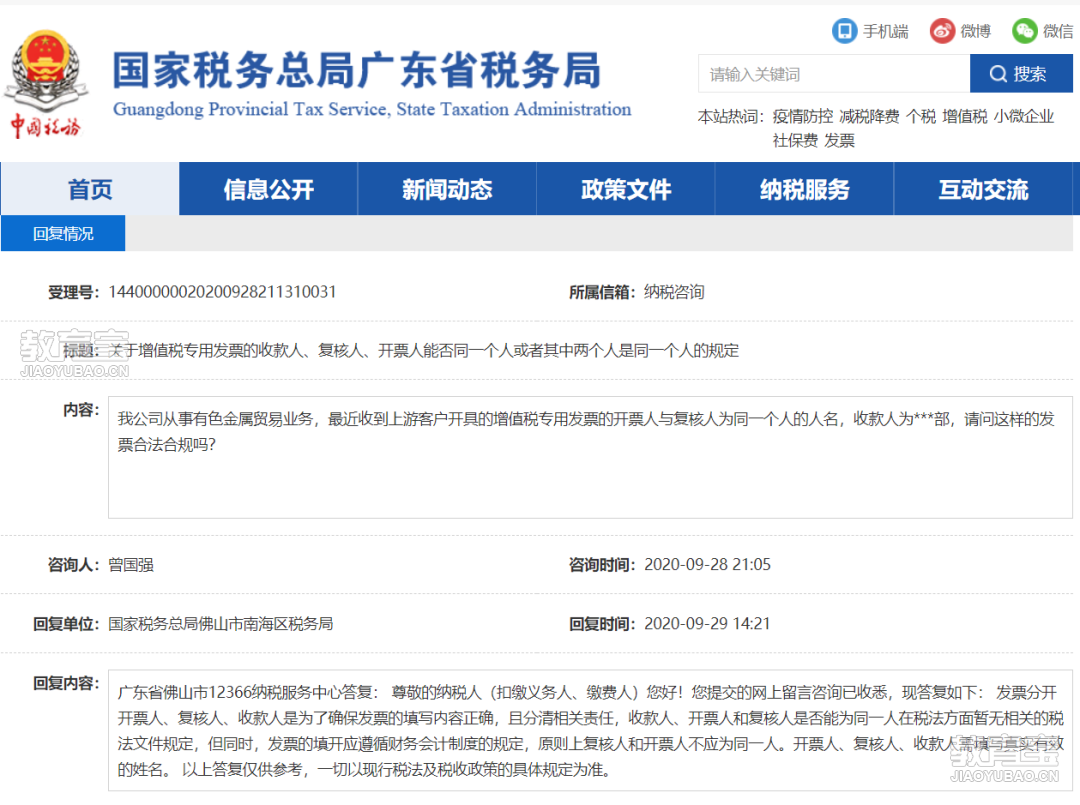Click the hot word 减税降费
Viewport: 1080px width, 805px height.
(869, 116)
